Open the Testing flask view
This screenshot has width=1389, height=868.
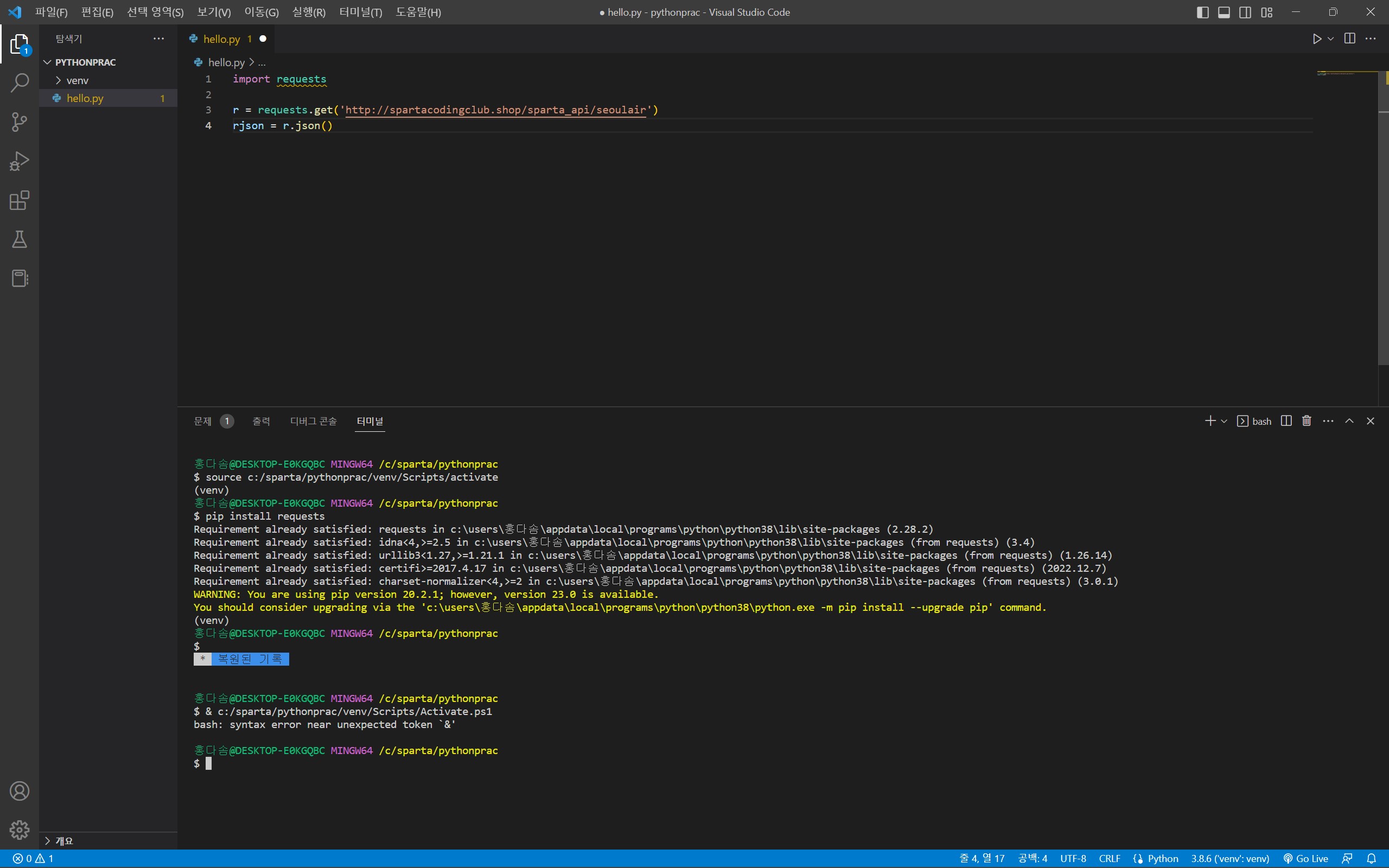pyautogui.click(x=20, y=239)
